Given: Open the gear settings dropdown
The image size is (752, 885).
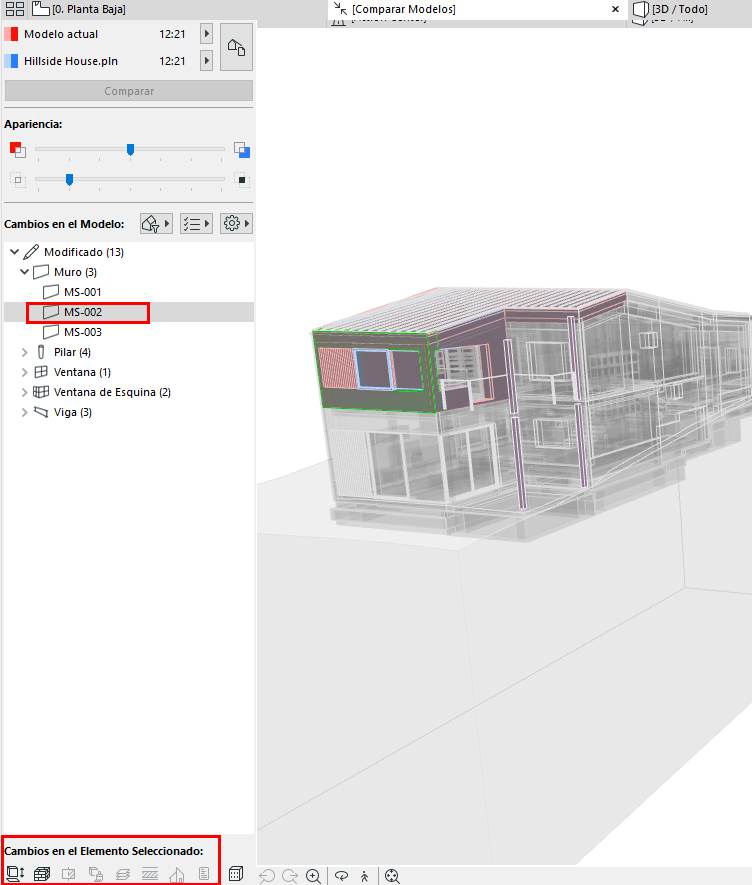Looking at the screenshot, I should click(x=236, y=224).
